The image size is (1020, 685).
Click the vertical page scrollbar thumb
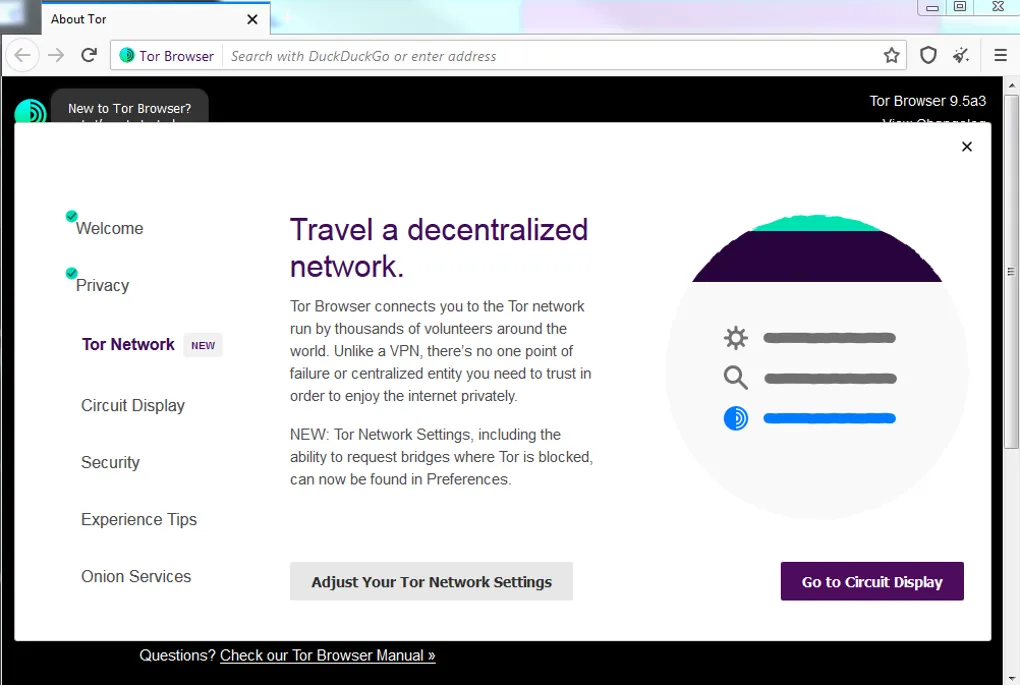(1011, 272)
